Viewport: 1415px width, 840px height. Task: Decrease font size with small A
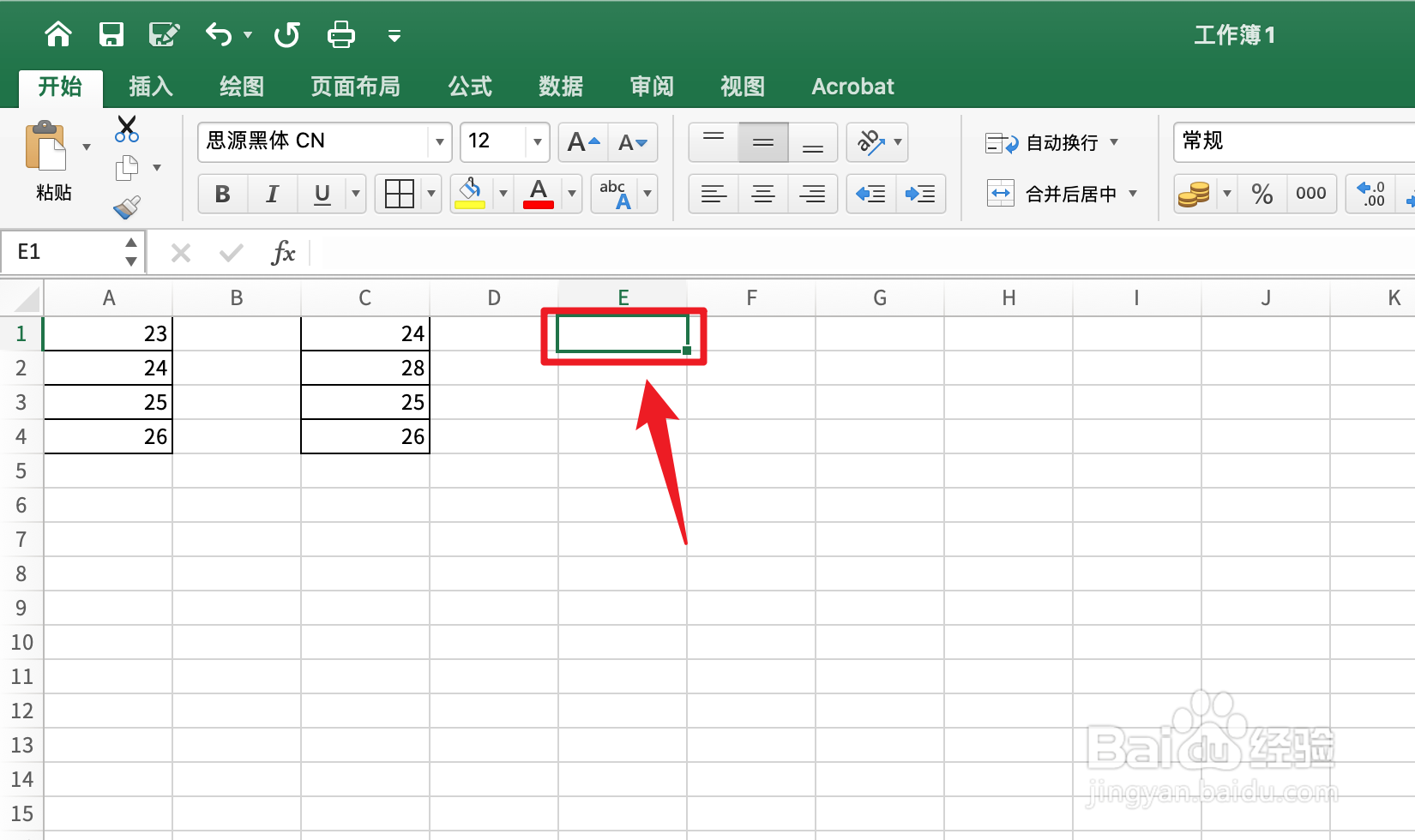pyautogui.click(x=633, y=142)
